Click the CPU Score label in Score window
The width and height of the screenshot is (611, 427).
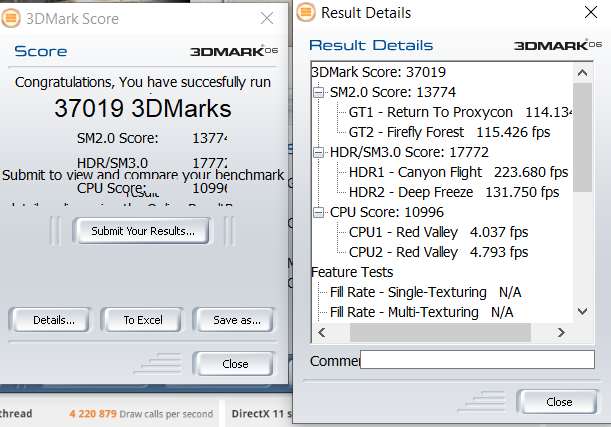[111, 188]
